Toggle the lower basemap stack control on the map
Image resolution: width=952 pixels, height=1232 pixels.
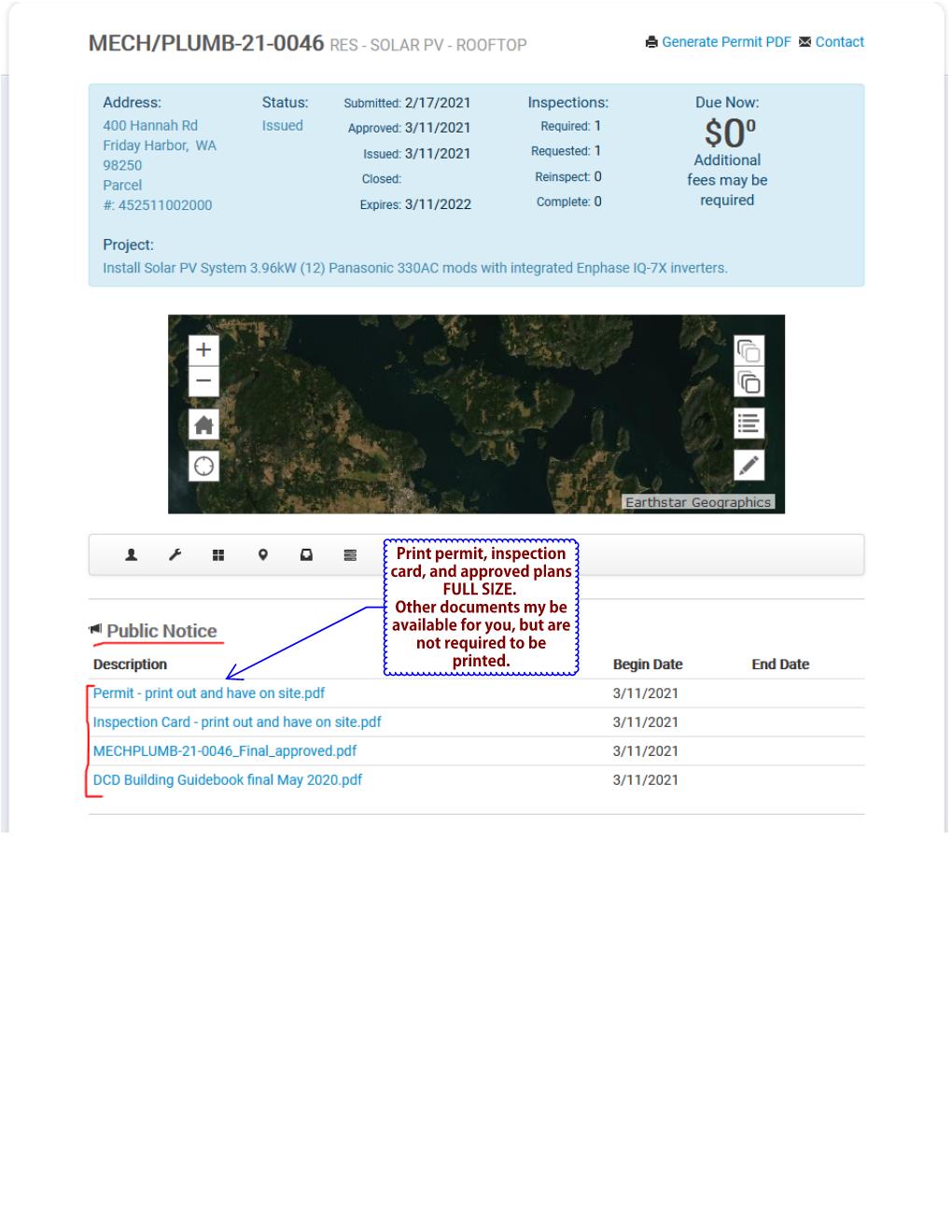[749, 382]
